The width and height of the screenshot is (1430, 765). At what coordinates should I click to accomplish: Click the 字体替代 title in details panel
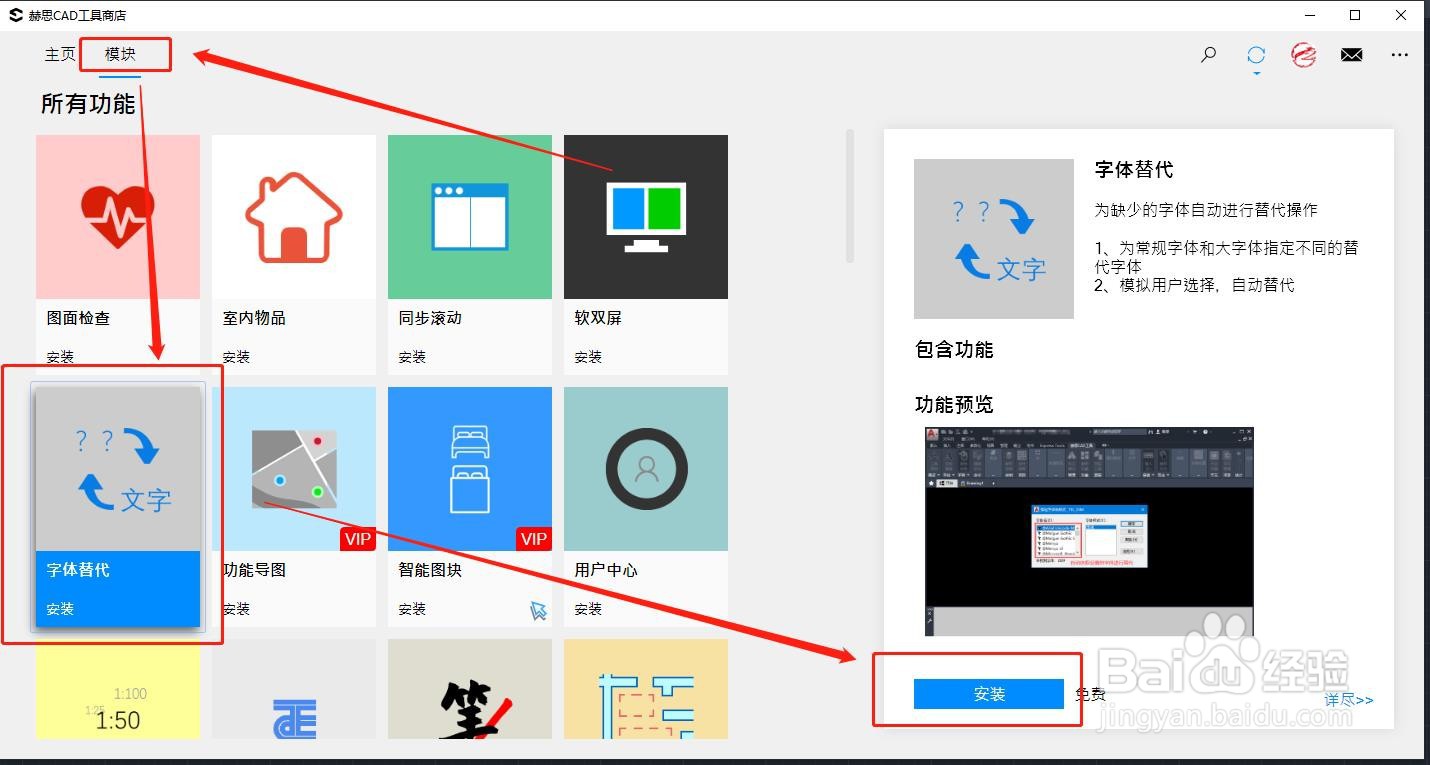point(1134,170)
